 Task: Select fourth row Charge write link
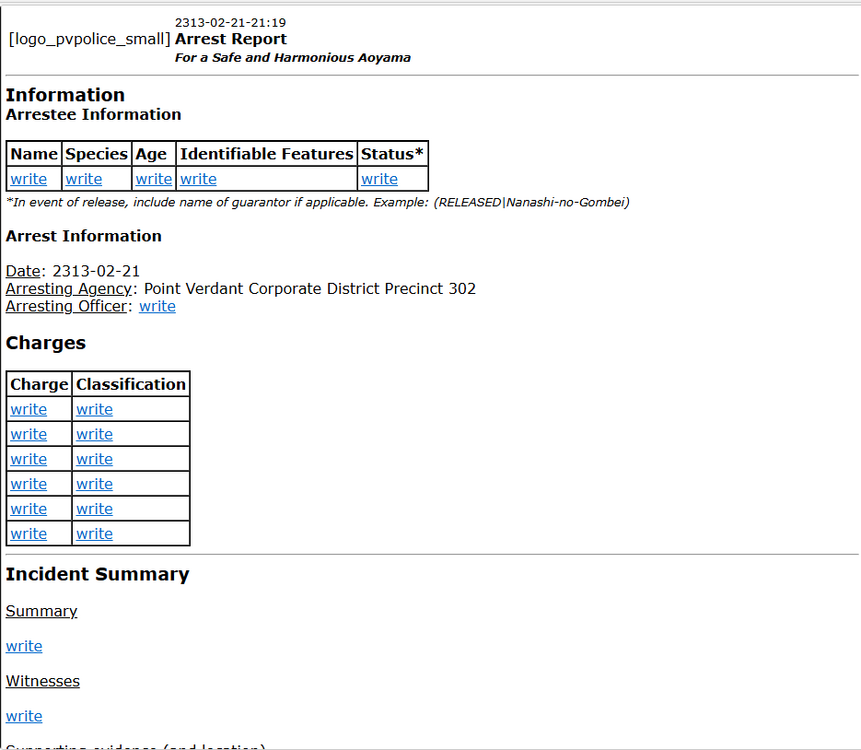click(28, 484)
